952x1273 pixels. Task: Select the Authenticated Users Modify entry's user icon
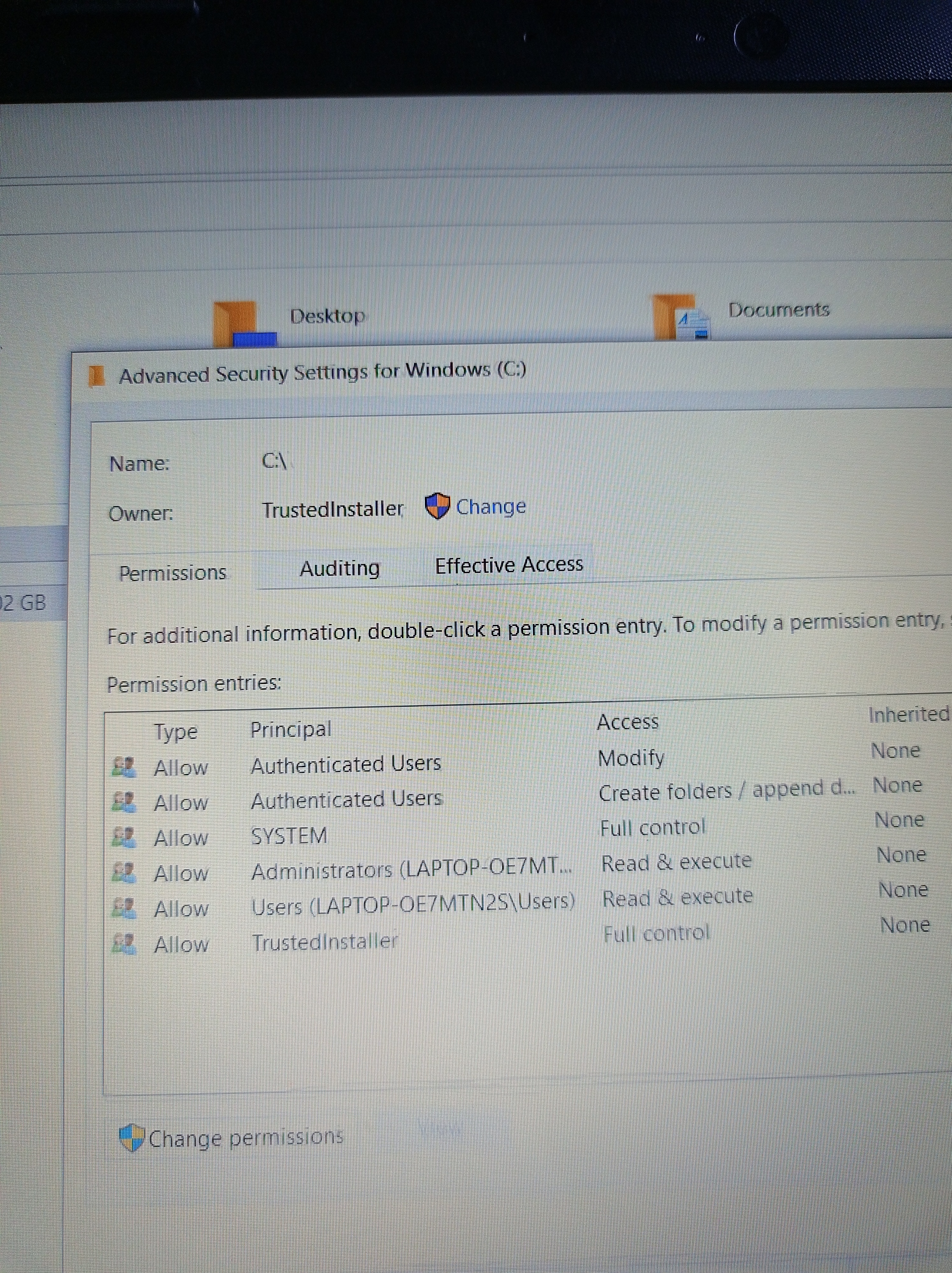point(124,767)
